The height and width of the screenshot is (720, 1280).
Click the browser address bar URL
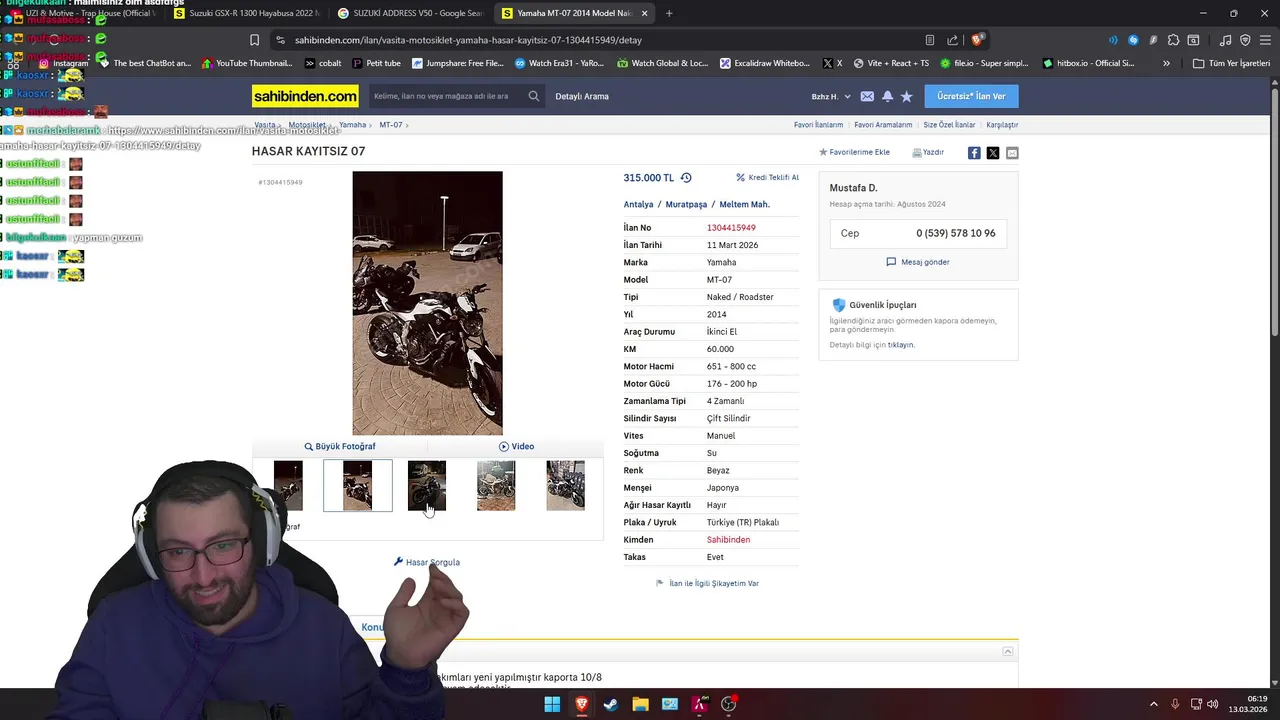(468, 40)
